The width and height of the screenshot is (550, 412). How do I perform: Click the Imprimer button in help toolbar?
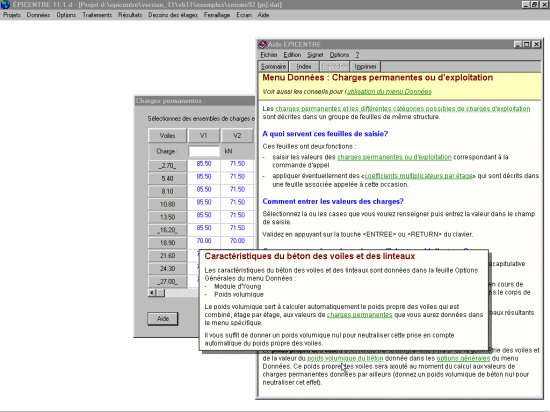(x=365, y=67)
